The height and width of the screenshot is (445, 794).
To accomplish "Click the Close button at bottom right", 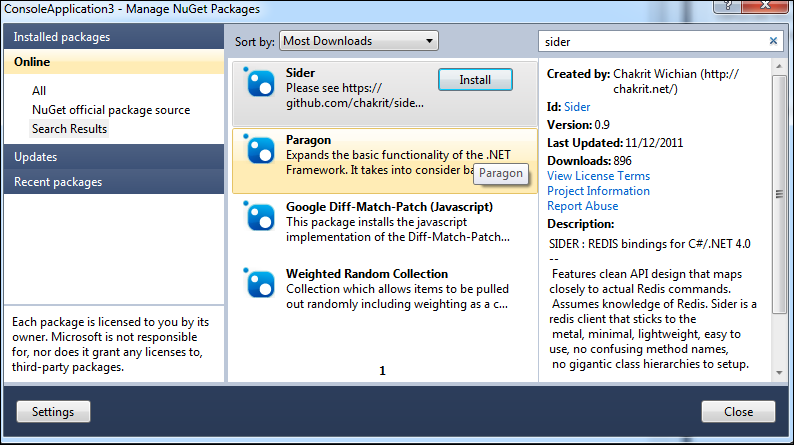I will pyautogui.click(x=738, y=412).
